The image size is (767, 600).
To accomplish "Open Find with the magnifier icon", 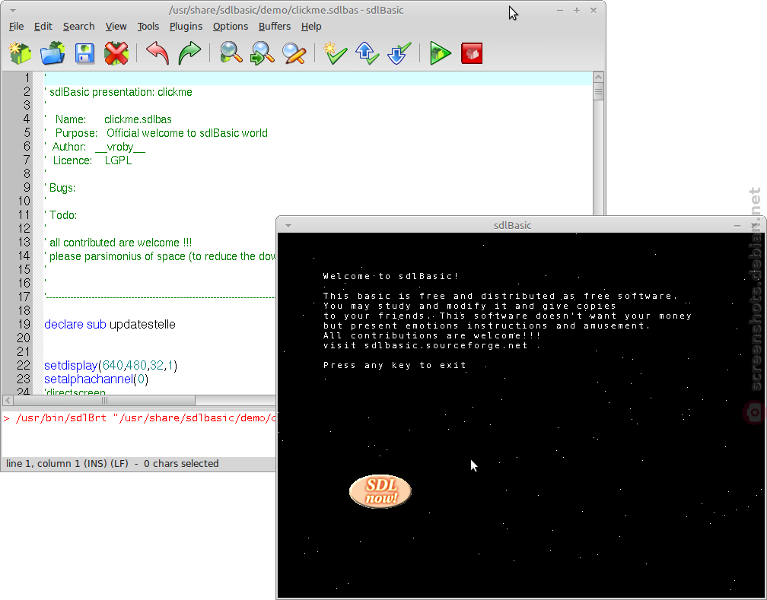I will coord(231,53).
